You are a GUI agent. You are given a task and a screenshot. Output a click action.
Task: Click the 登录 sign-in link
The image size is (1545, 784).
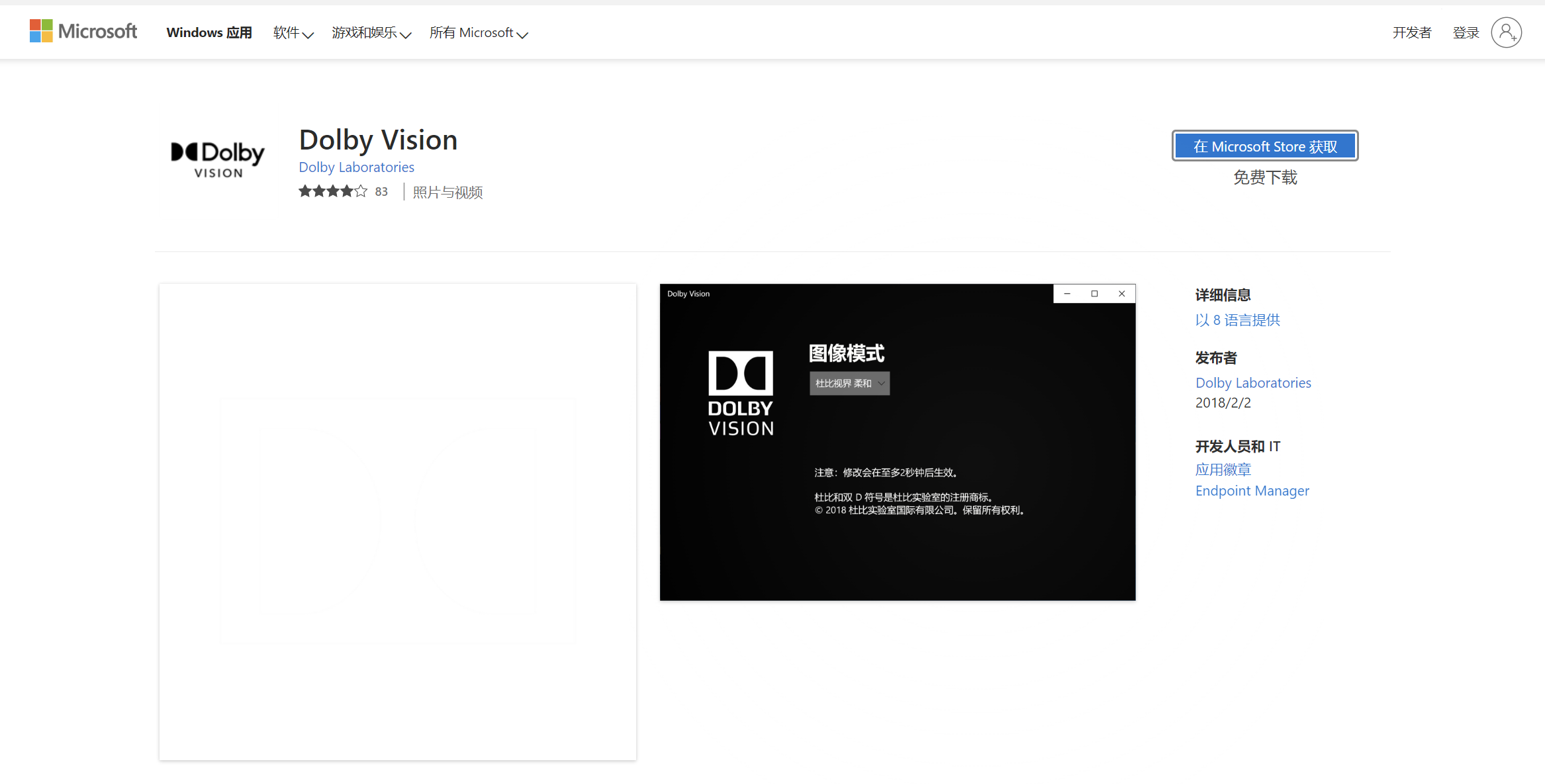click(1466, 32)
